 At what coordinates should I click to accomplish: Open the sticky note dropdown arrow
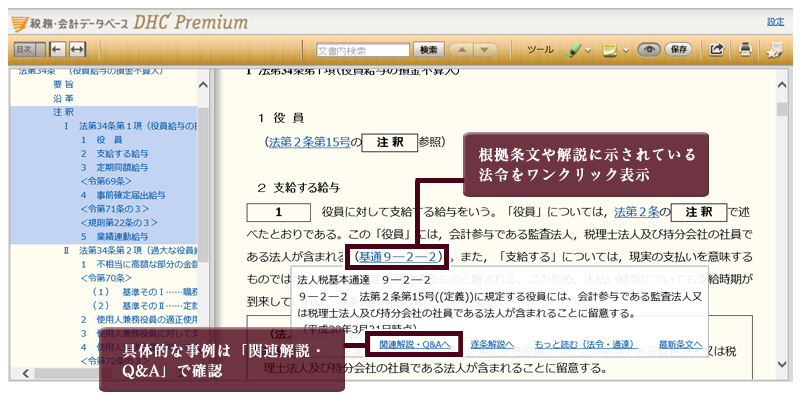point(624,49)
